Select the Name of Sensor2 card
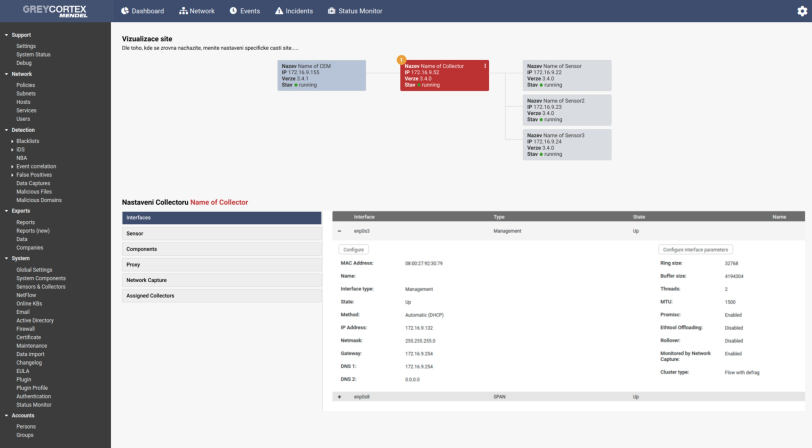This screenshot has width=812, height=448. (567, 110)
